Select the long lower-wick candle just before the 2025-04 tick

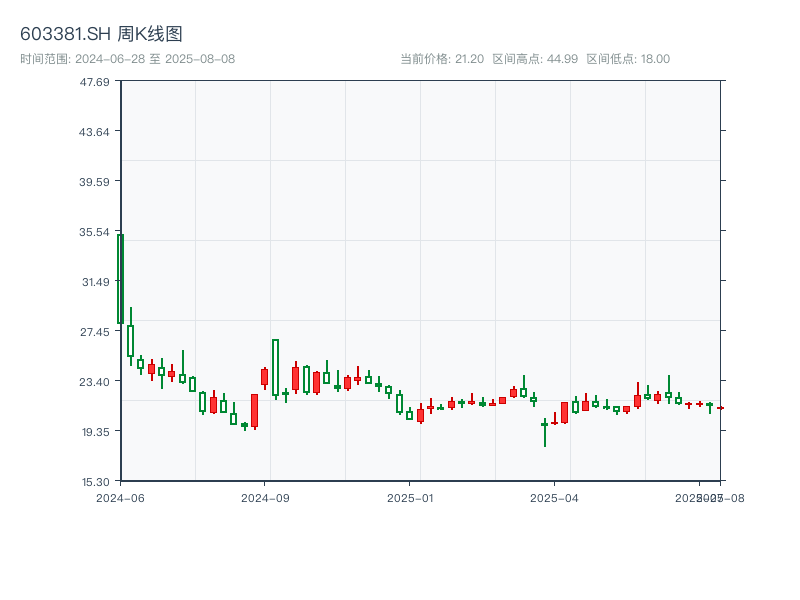click(x=545, y=432)
